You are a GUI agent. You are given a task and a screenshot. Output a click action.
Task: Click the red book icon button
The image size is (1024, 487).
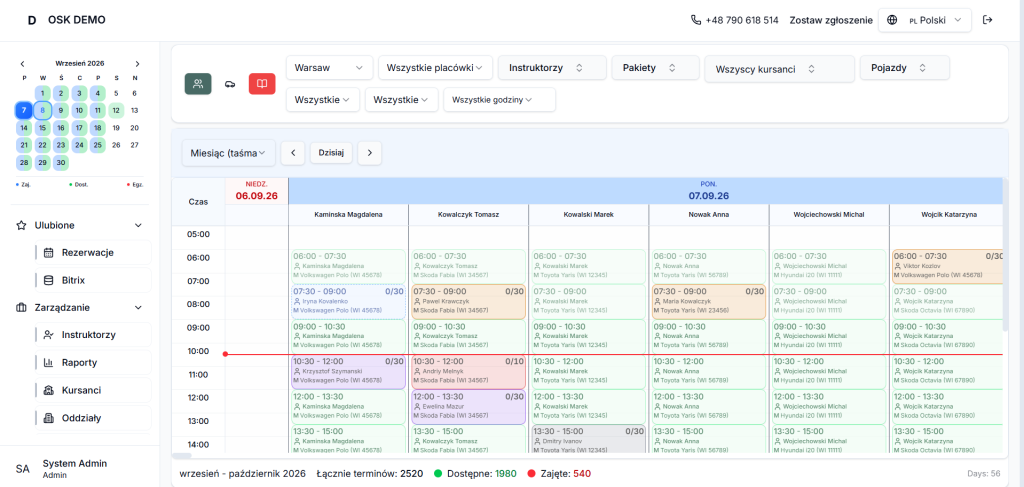(262, 84)
